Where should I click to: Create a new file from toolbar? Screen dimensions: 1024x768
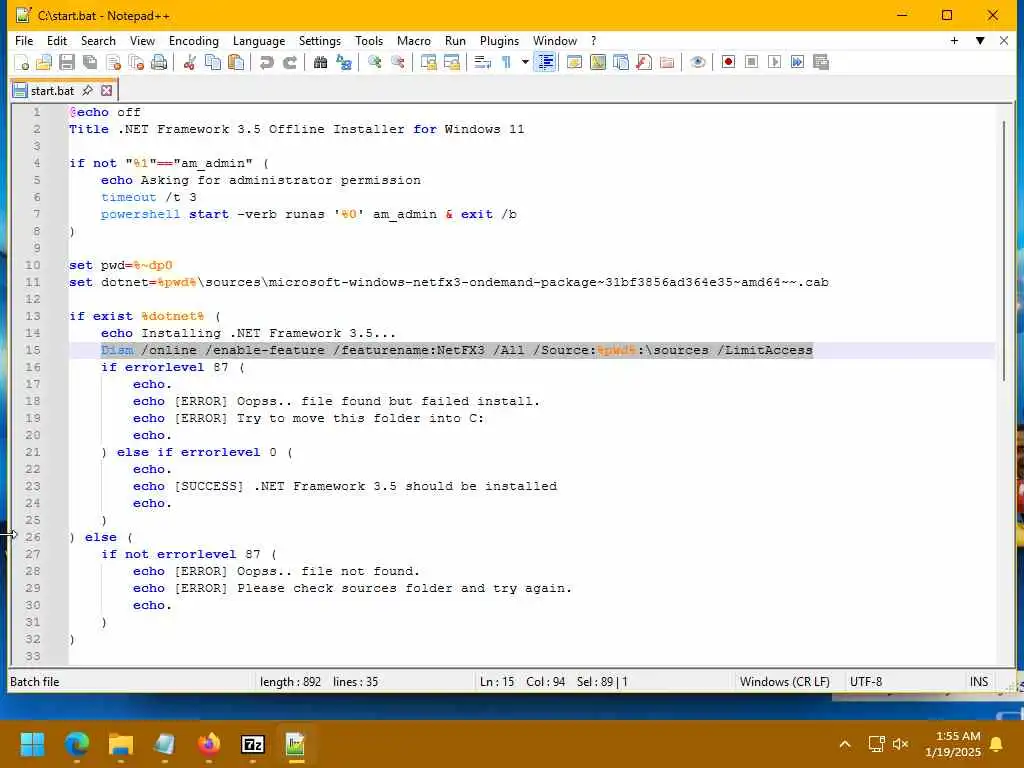click(x=22, y=63)
